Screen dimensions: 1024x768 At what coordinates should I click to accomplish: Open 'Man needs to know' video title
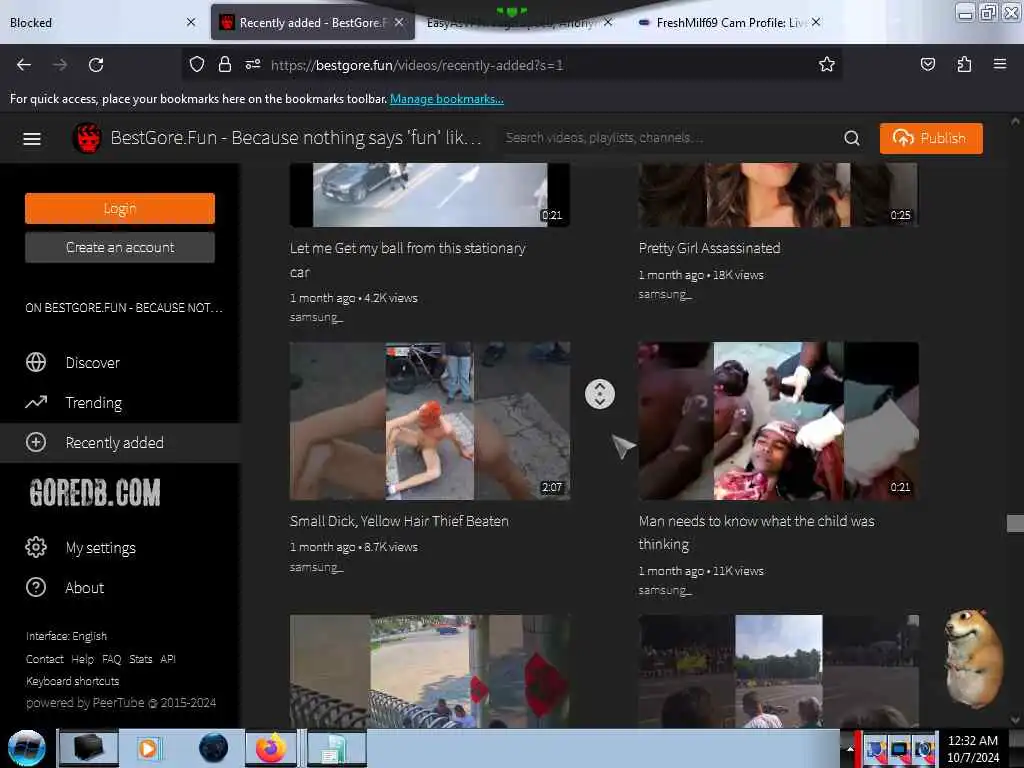[x=756, y=532]
